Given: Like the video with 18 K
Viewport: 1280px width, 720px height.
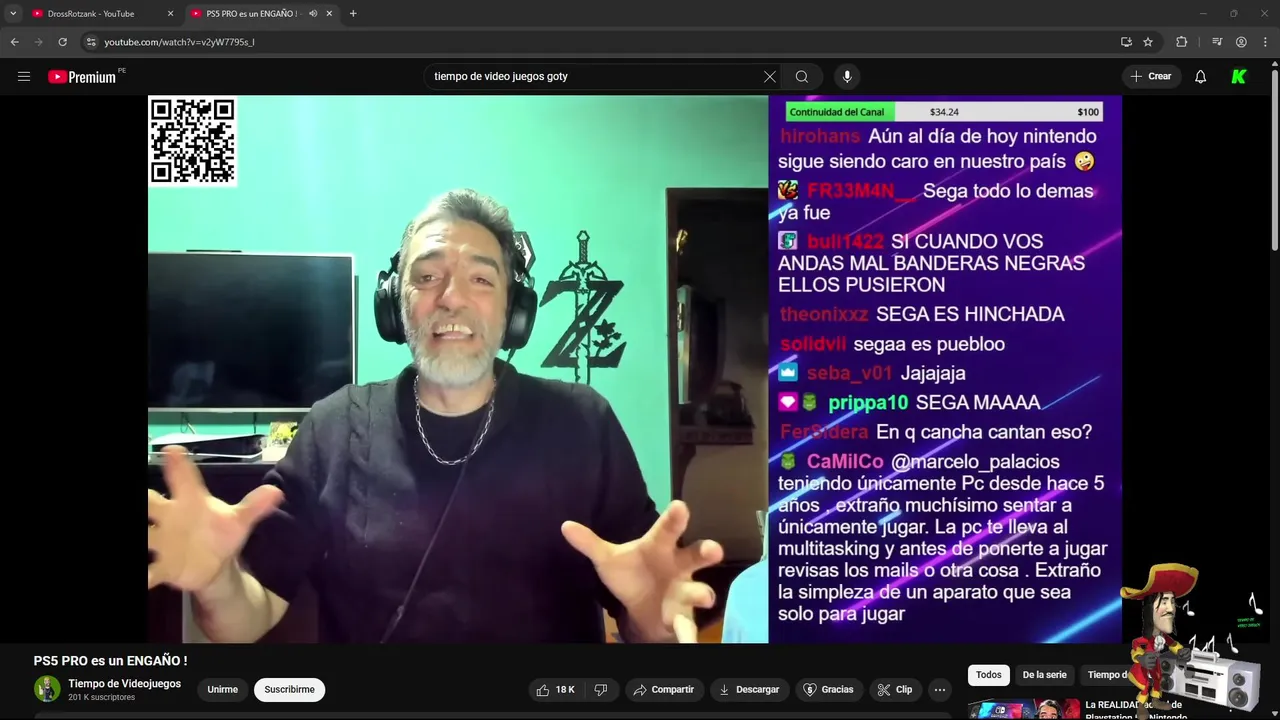Looking at the screenshot, I should tap(555, 689).
